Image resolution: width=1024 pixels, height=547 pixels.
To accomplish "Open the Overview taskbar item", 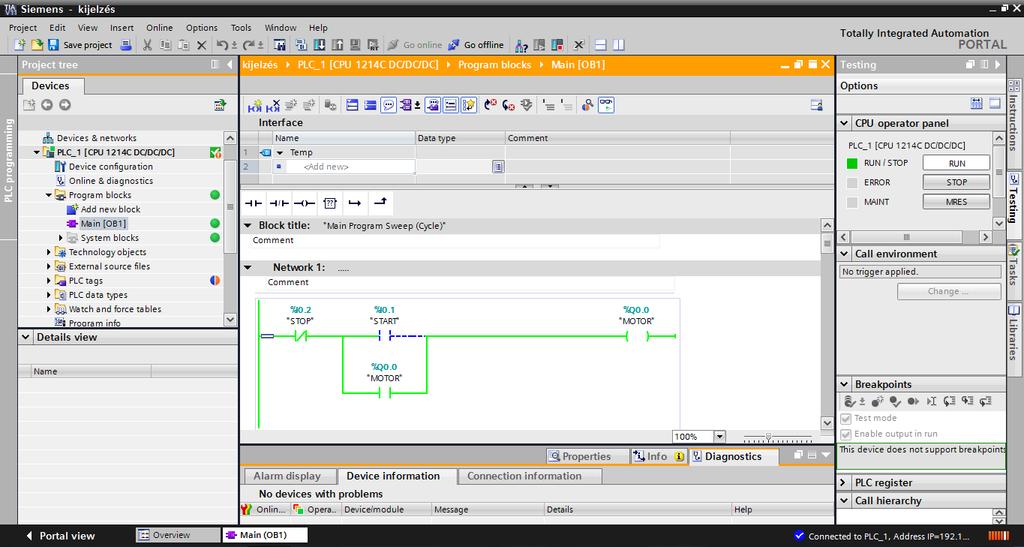I will pos(178,535).
